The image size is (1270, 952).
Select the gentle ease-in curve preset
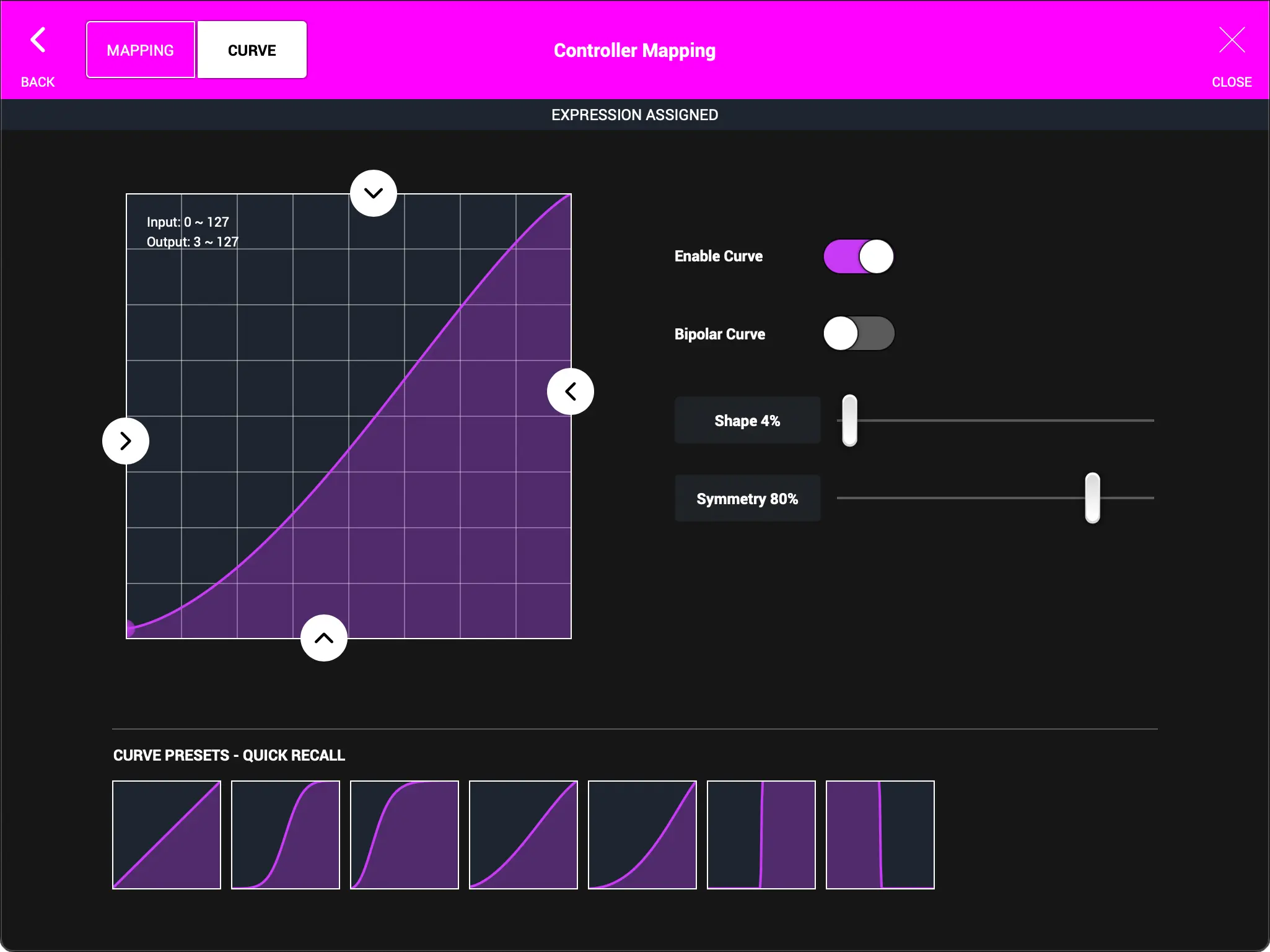click(523, 834)
